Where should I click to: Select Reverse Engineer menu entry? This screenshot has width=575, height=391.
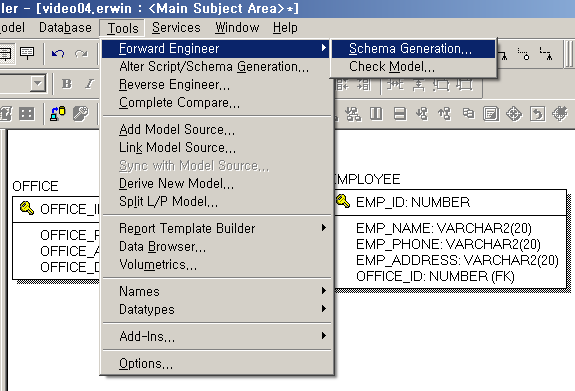[217, 85]
